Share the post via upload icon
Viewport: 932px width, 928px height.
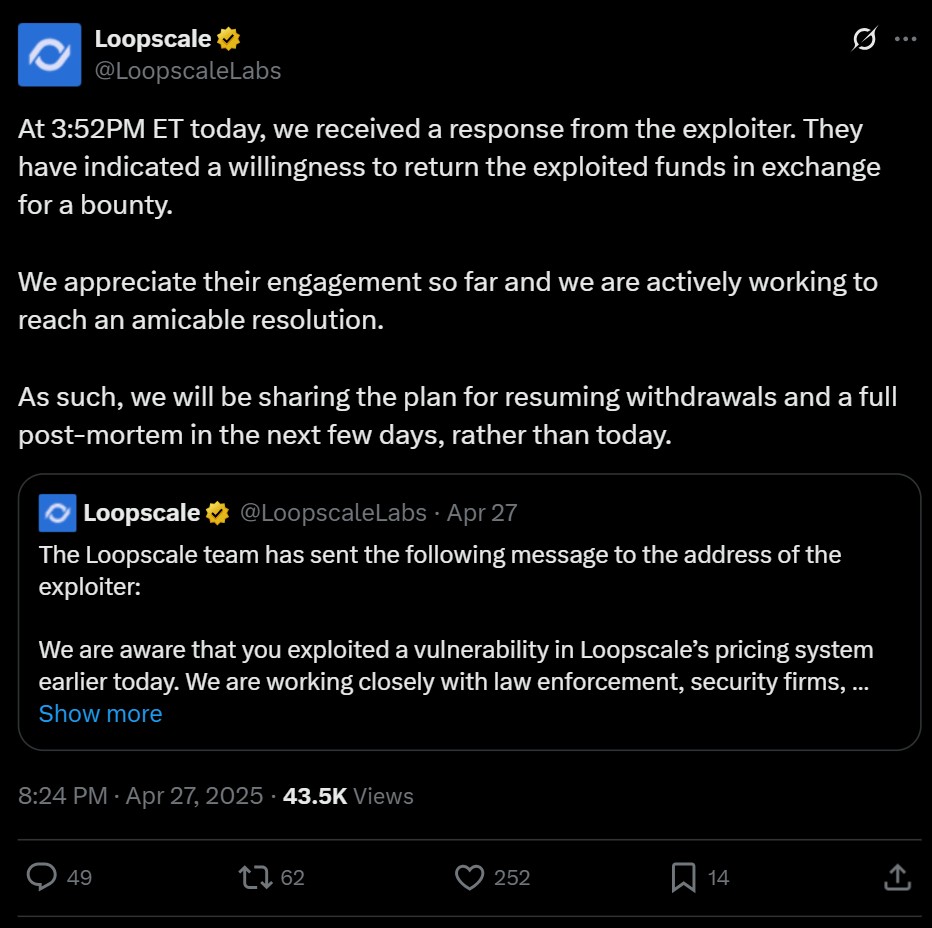[897, 877]
